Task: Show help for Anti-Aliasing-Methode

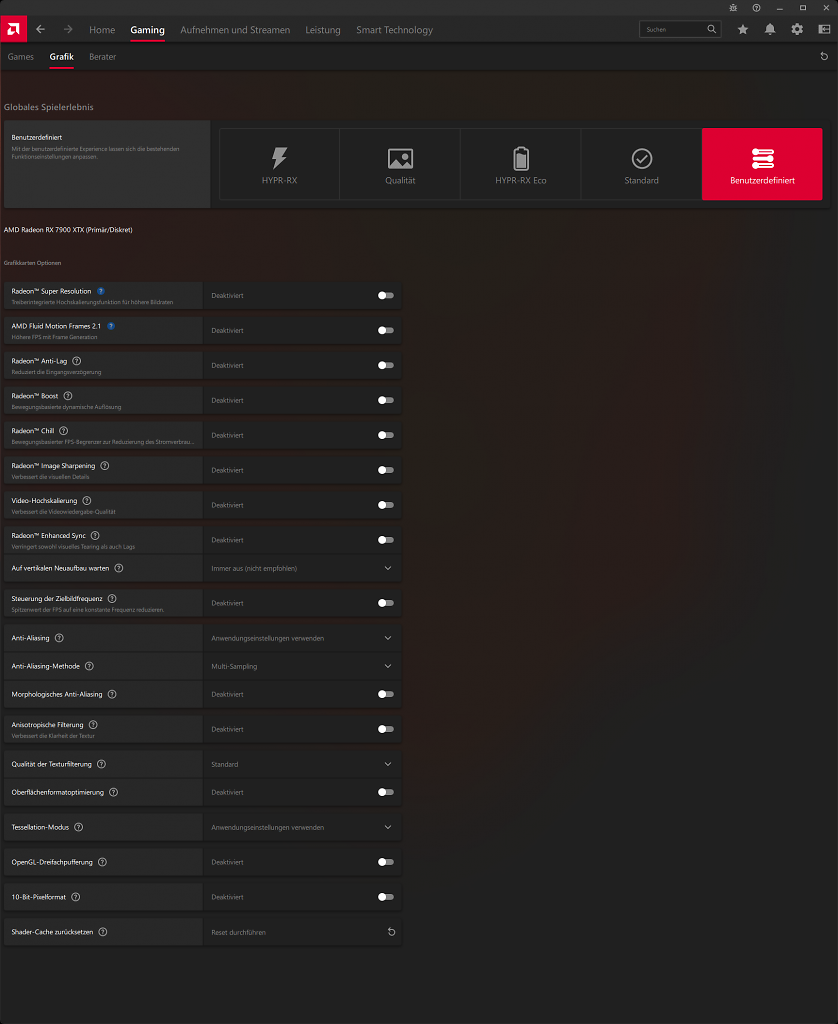Action: [89, 666]
